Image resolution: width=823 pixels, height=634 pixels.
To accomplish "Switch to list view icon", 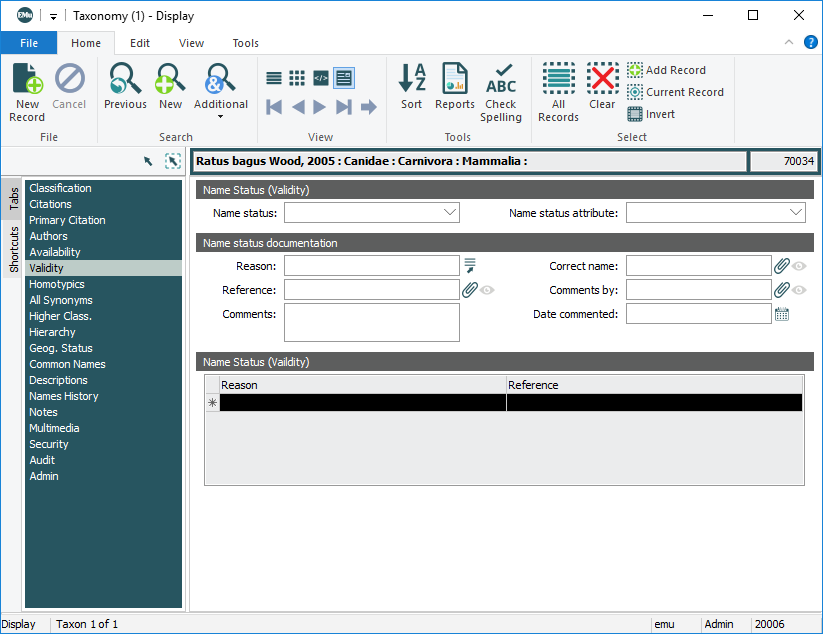I will 273,78.
